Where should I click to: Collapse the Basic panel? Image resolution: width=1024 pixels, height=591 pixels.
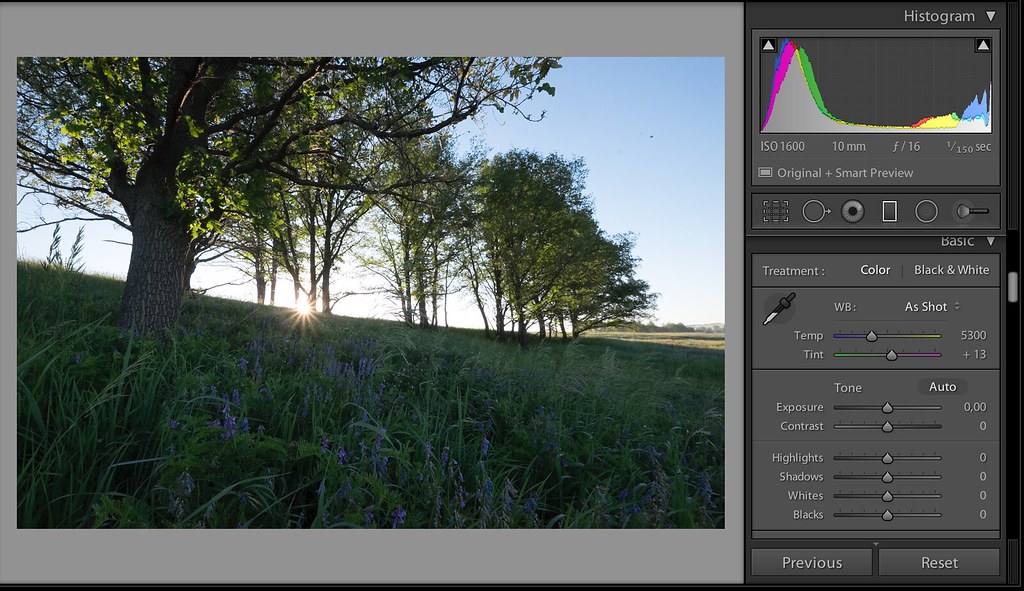click(991, 241)
